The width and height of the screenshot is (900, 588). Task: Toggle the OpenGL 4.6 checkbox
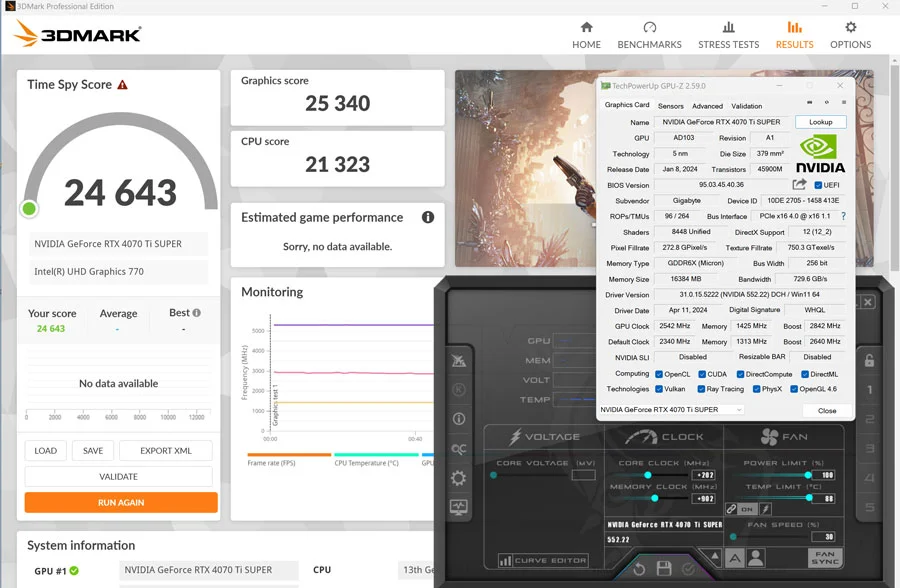click(x=794, y=389)
